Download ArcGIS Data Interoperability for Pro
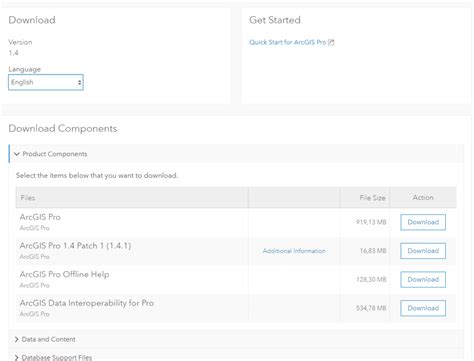 point(423,308)
